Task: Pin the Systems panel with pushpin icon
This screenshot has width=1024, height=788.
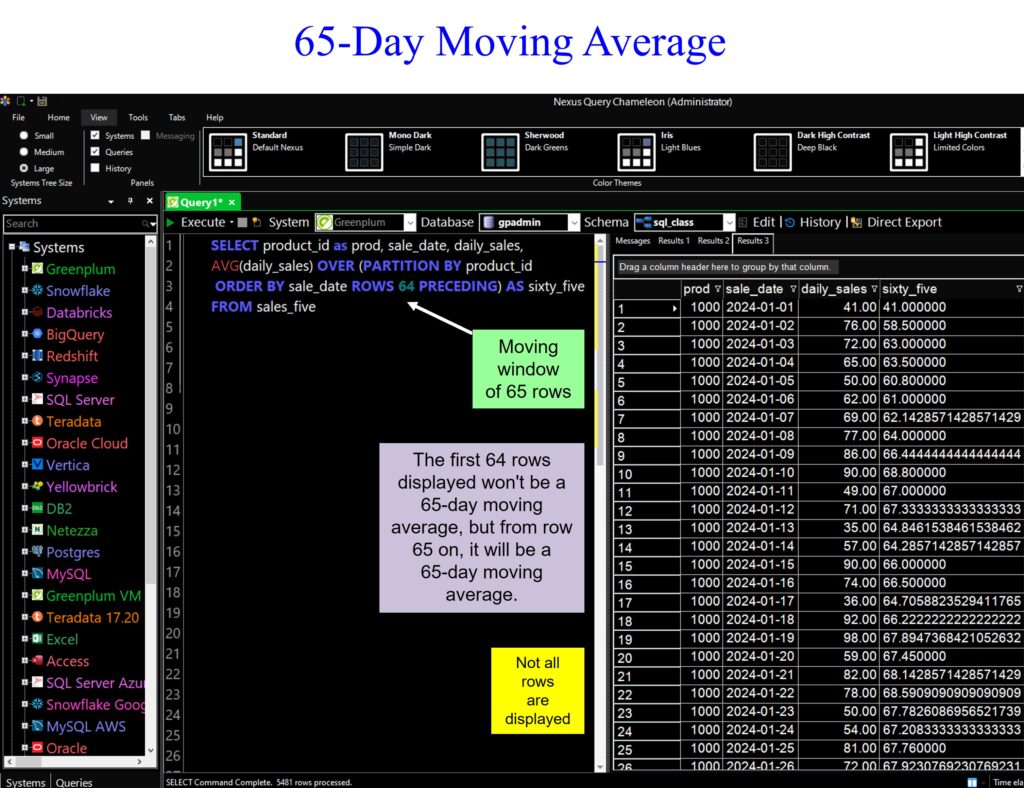Action: point(130,201)
